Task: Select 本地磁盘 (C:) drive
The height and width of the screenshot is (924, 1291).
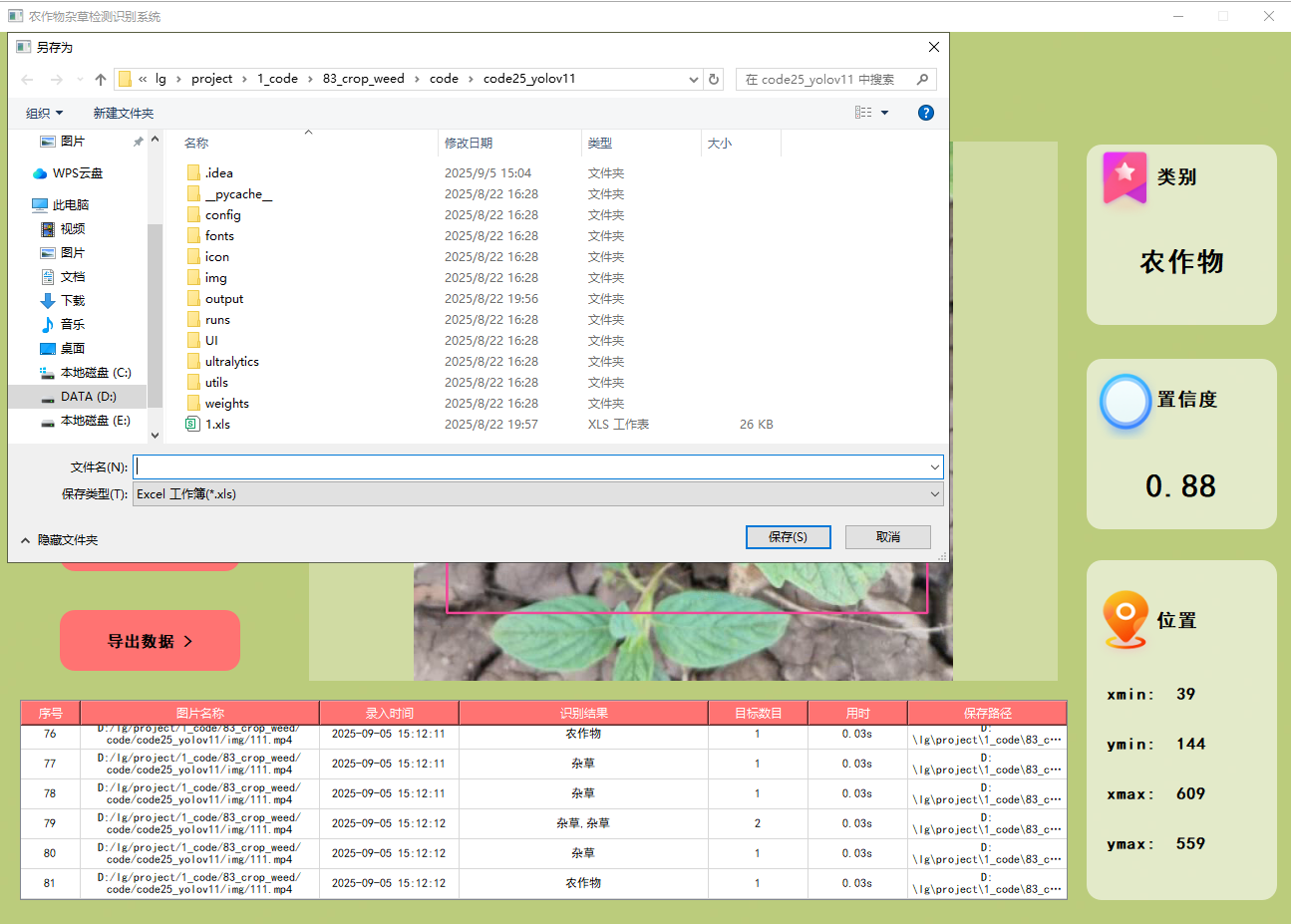Action: pos(86,373)
